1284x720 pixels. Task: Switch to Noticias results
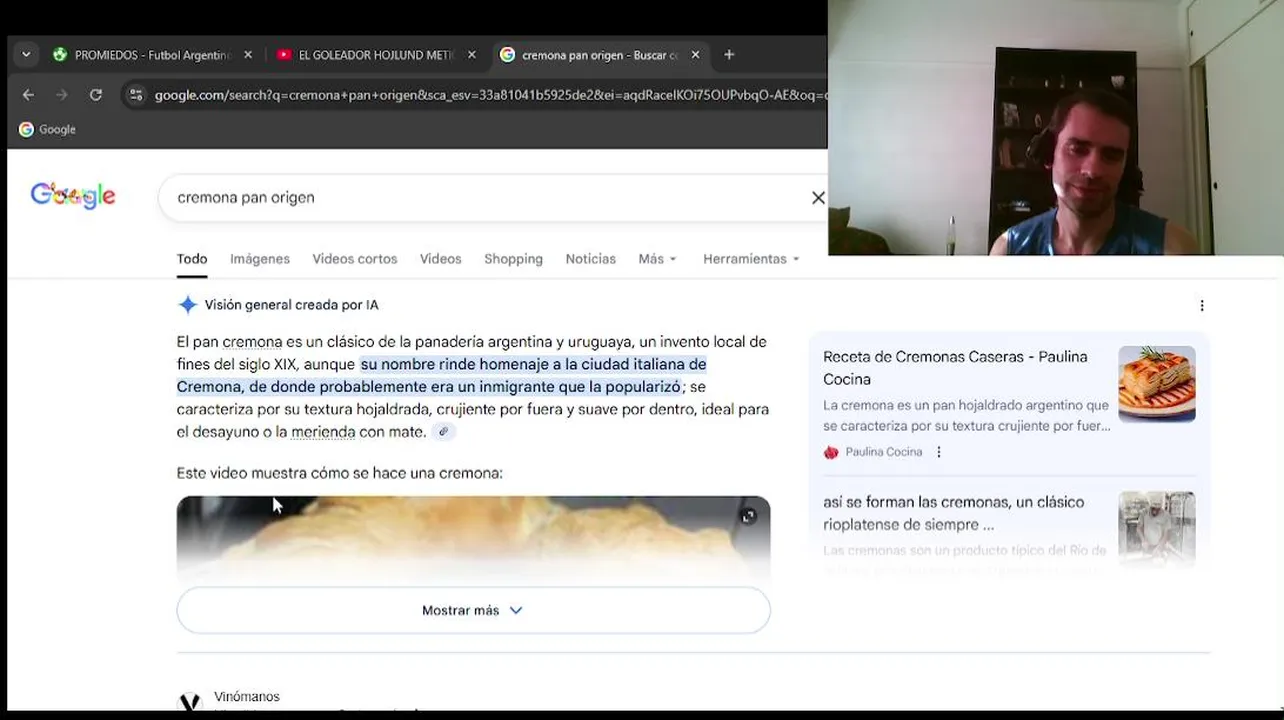[x=591, y=259]
